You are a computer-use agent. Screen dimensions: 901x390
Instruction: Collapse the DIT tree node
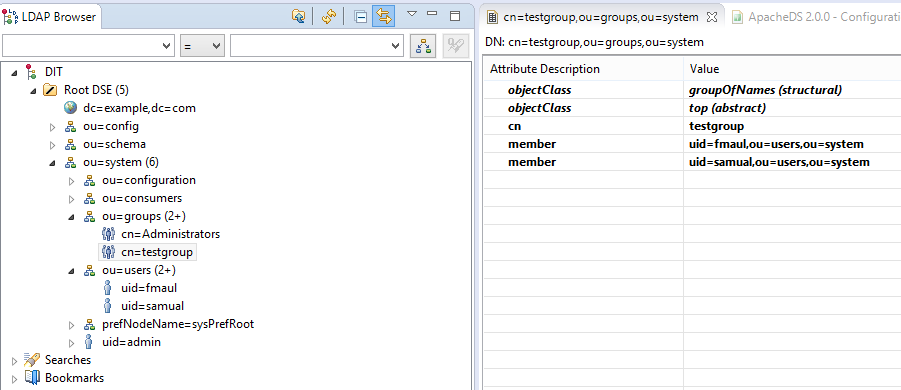(x=14, y=72)
